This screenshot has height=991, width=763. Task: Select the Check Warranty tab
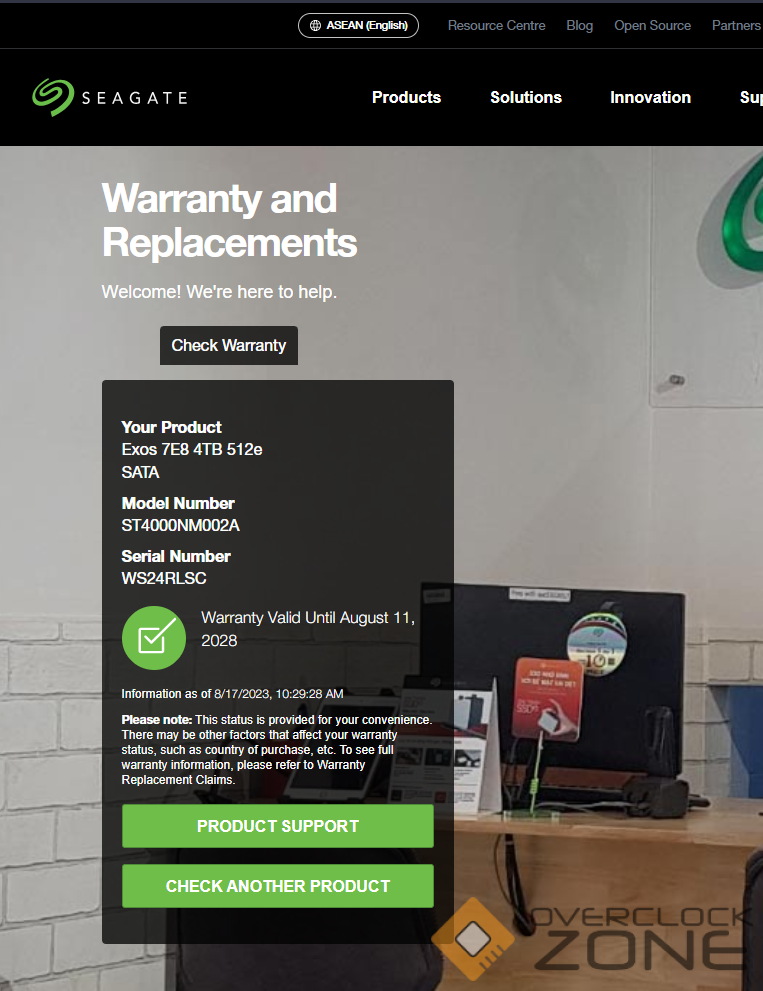229,345
